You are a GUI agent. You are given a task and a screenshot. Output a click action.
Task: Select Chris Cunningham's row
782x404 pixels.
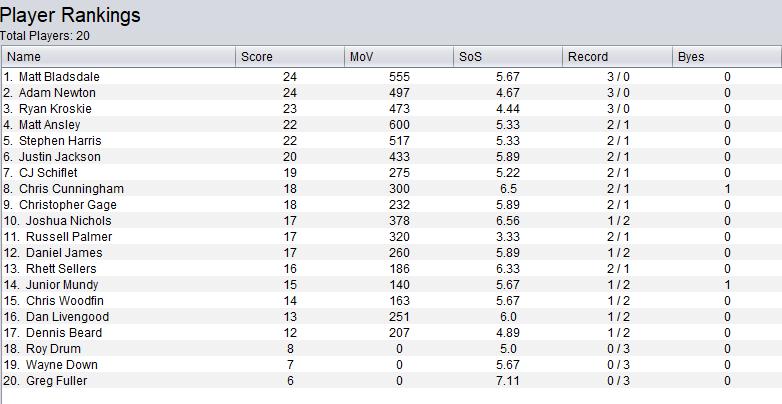[x=71, y=189]
